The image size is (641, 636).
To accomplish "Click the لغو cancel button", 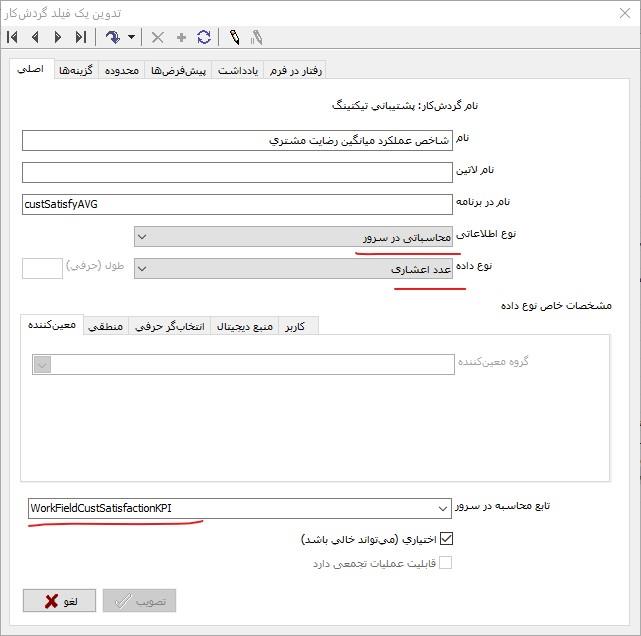I will pos(59,600).
